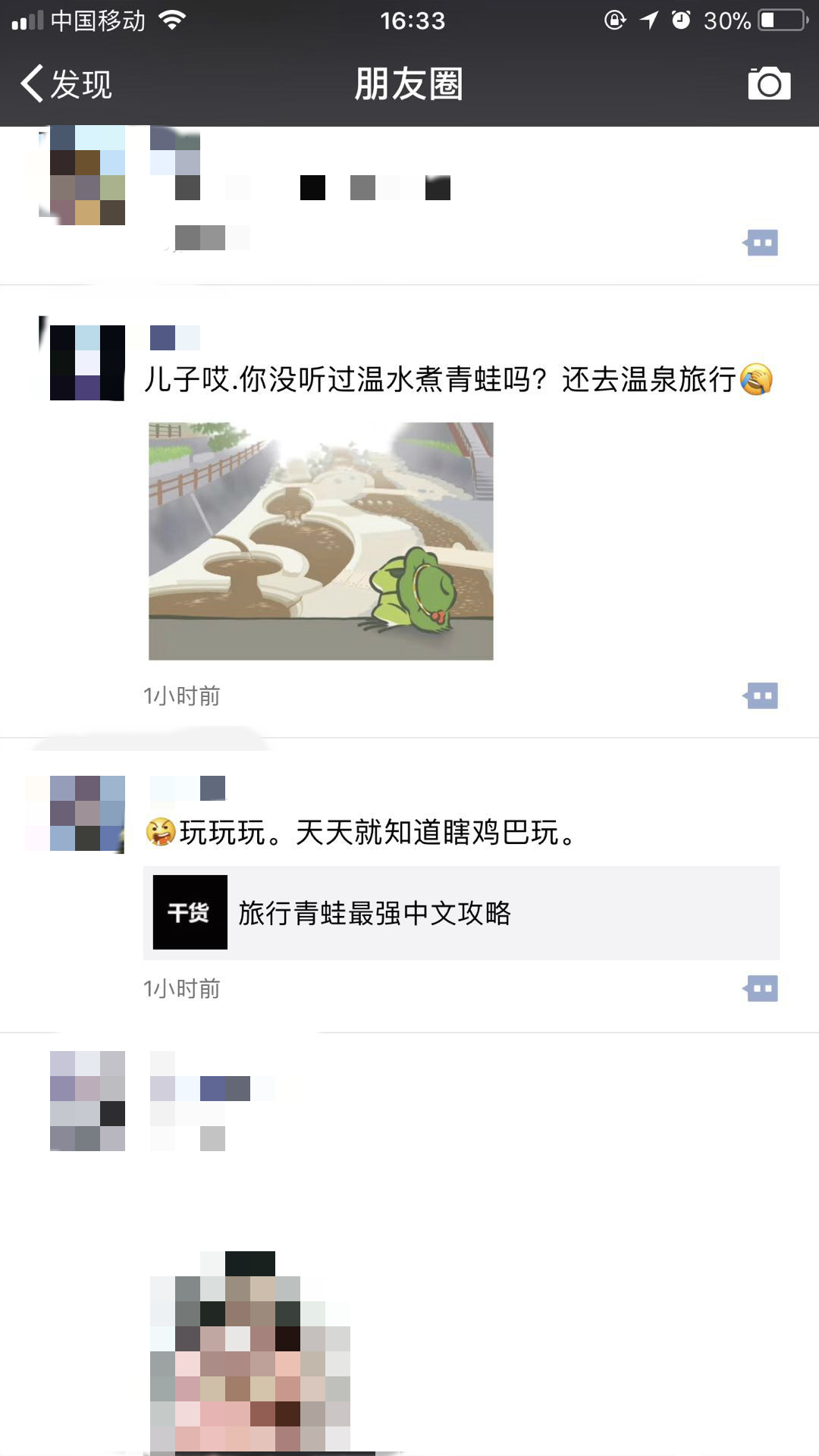View the travel frog hot spring image
The height and width of the screenshot is (1456, 819).
pyautogui.click(x=321, y=541)
